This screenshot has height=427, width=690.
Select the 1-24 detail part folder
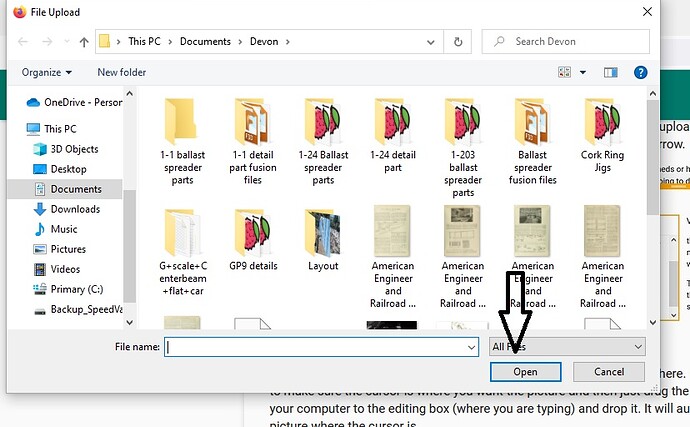click(393, 136)
